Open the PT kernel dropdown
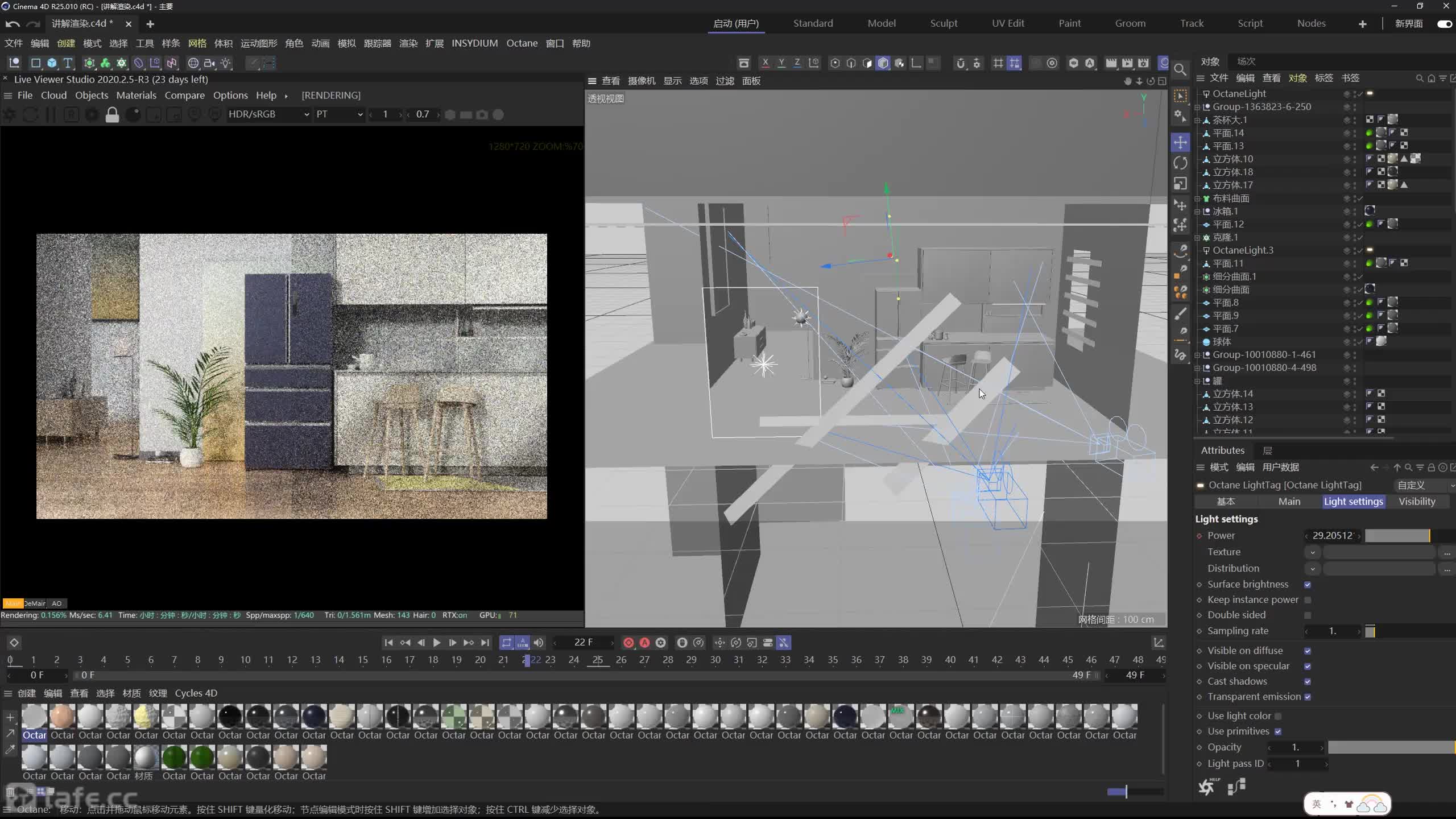The height and width of the screenshot is (819, 1456). 339,114
